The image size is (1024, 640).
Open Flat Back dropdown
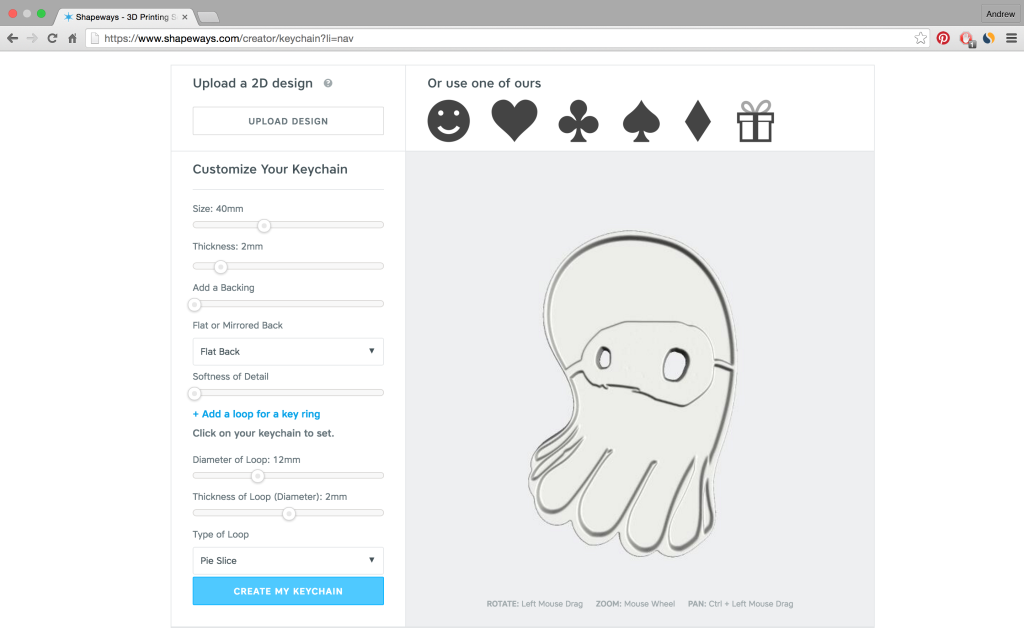pyautogui.click(x=288, y=351)
